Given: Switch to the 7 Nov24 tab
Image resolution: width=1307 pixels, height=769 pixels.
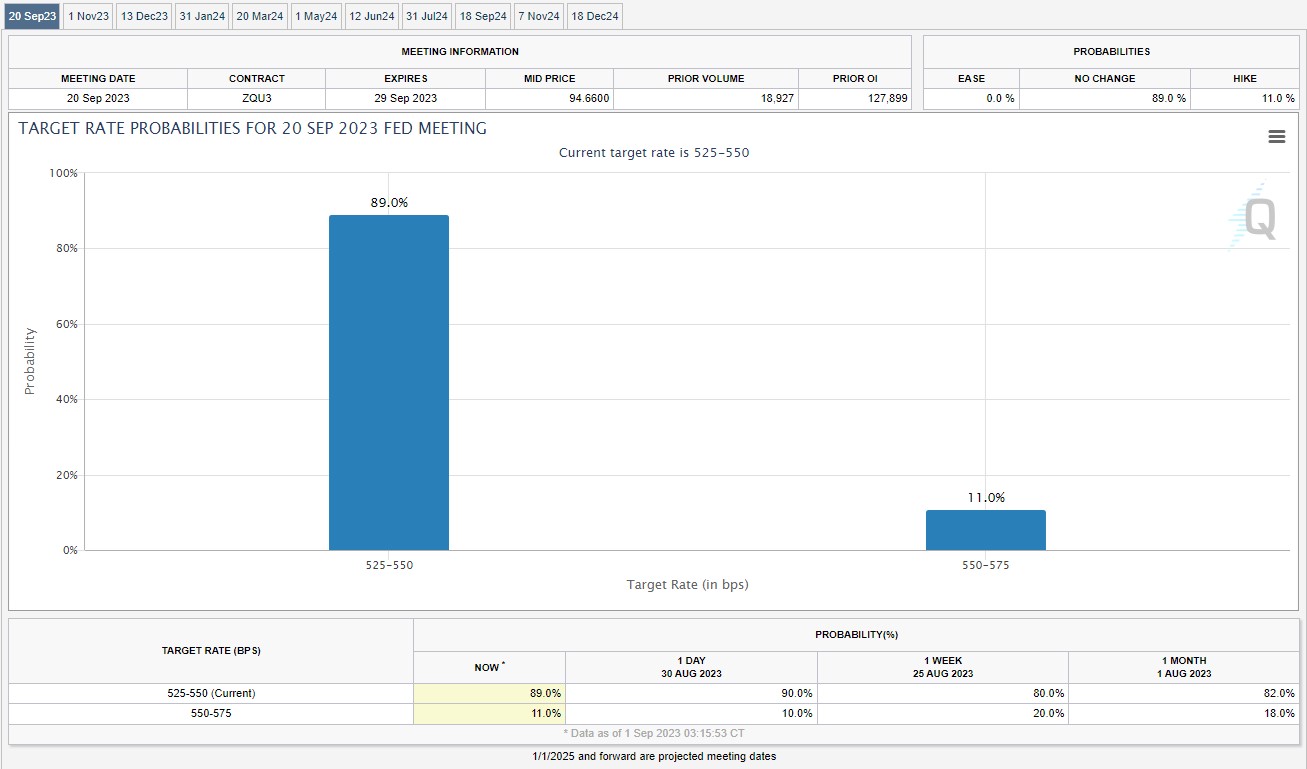Looking at the screenshot, I should tap(539, 16).
